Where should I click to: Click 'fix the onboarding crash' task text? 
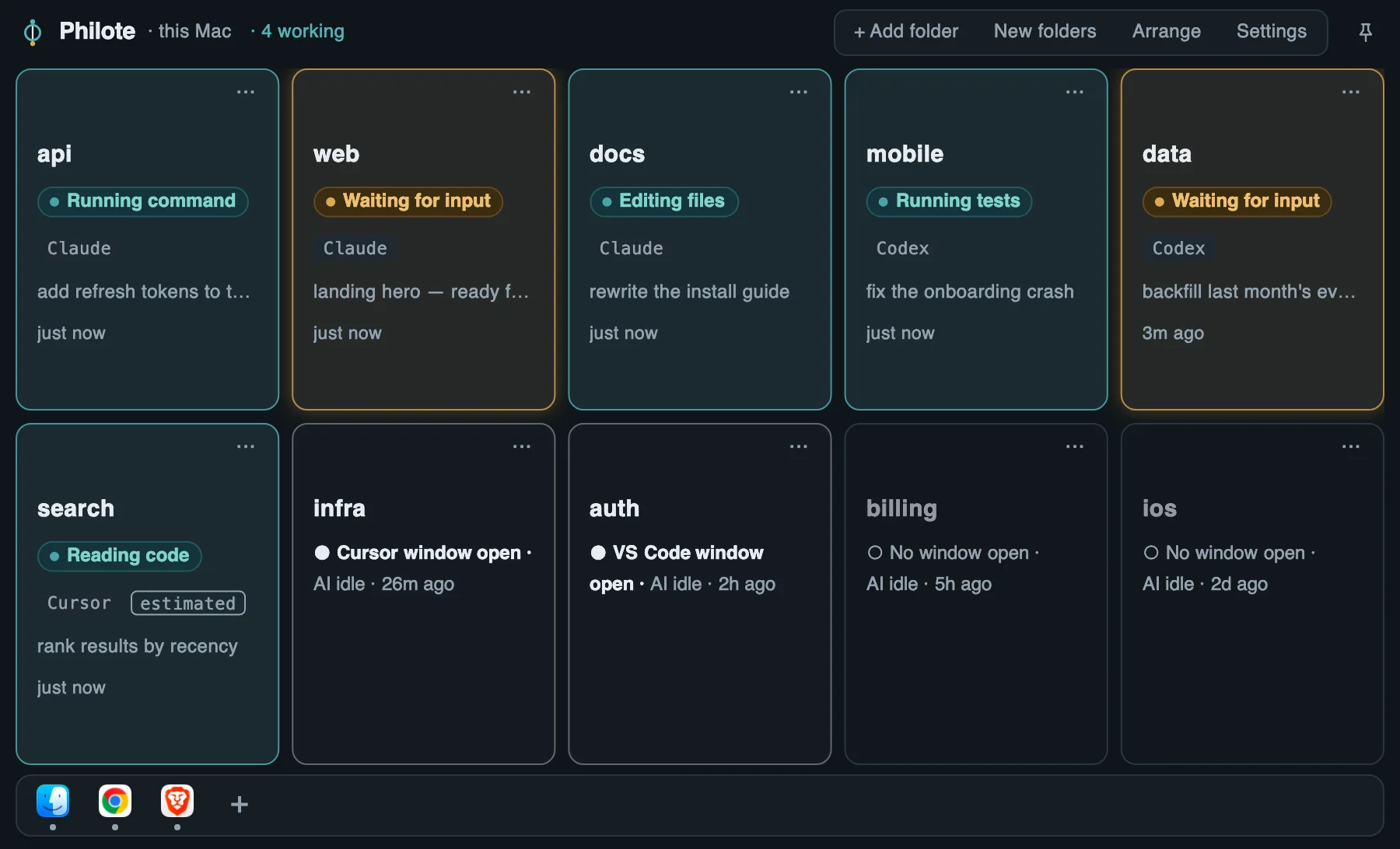pos(970,292)
